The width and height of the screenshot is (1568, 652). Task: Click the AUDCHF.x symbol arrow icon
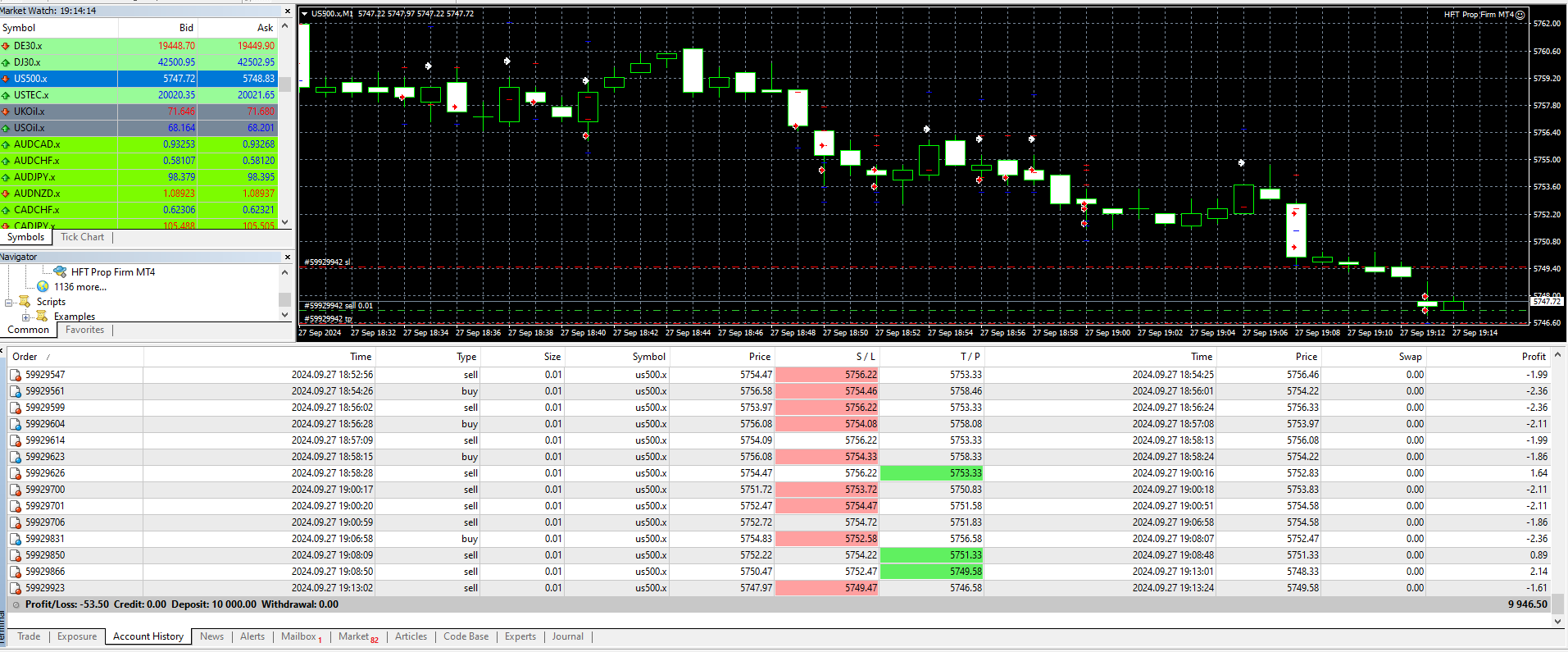[x=6, y=161]
